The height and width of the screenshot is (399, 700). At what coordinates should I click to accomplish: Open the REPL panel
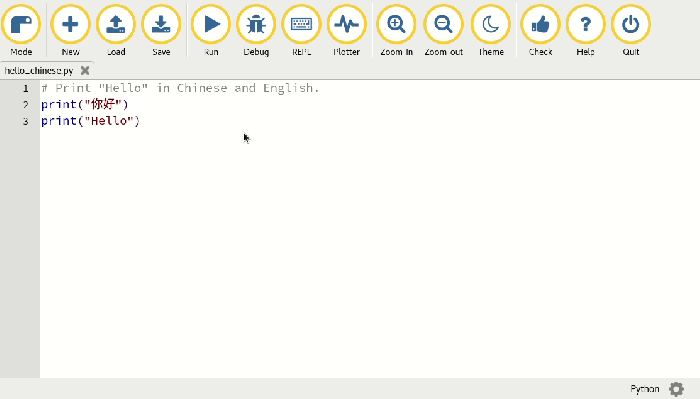pos(301,30)
